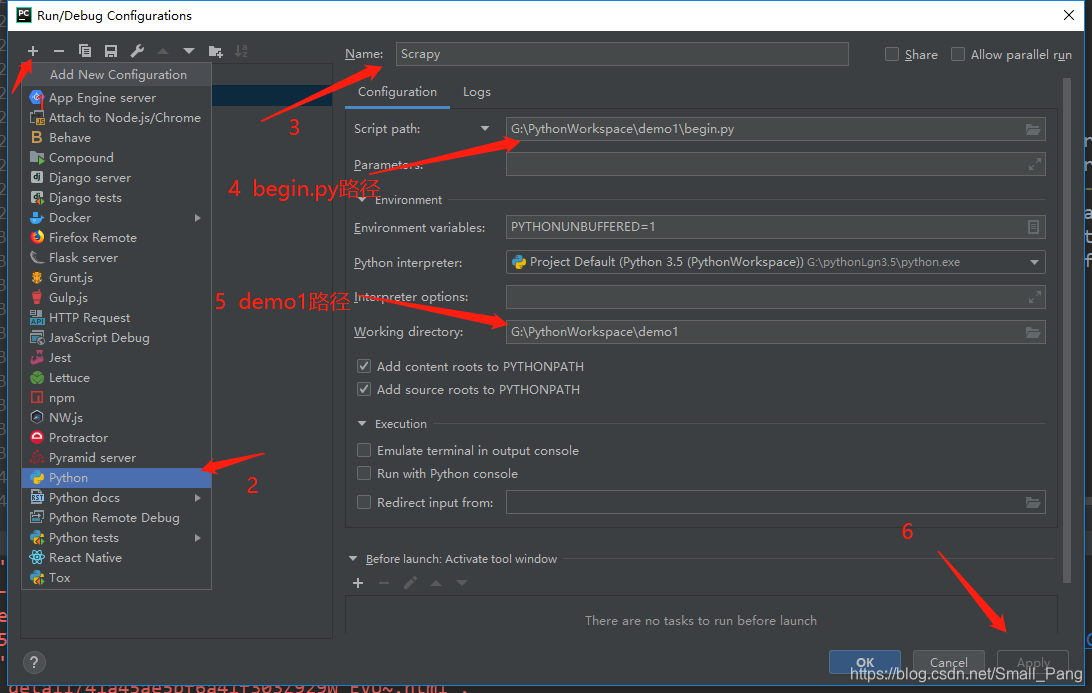
Task: Select Lettuce configuration type
Action: click(x=116, y=377)
